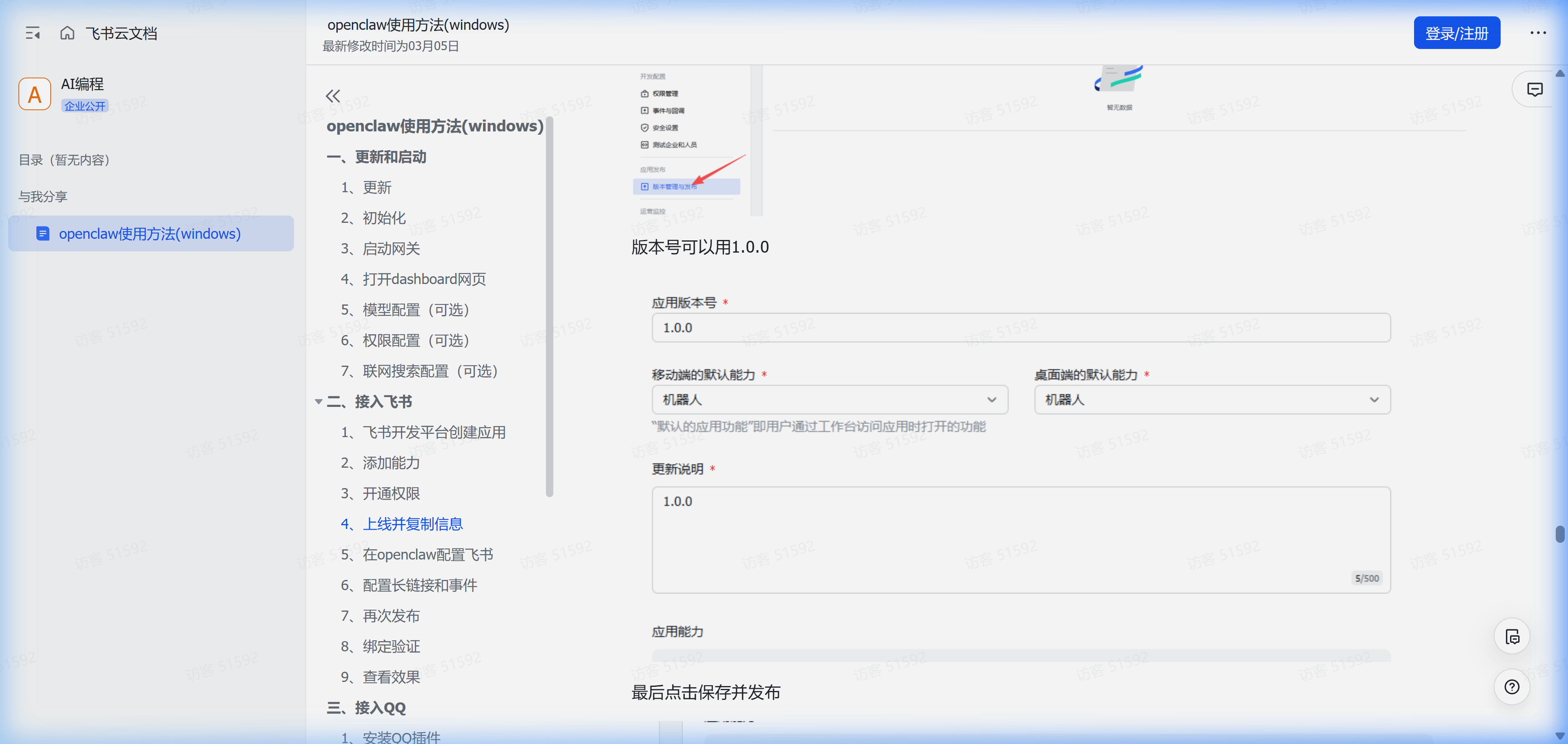Click the 应用版本号 field showing 1.0.0
Screen dimensions: 1568x744
click(x=1021, y=328)
